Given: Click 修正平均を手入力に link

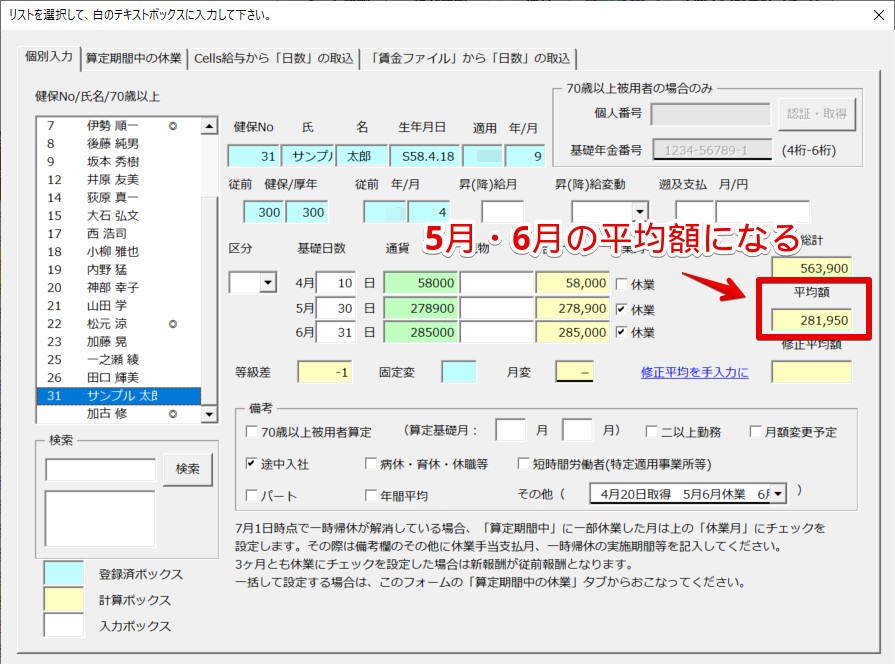Looking at the screenshot, I should [694, 372].
